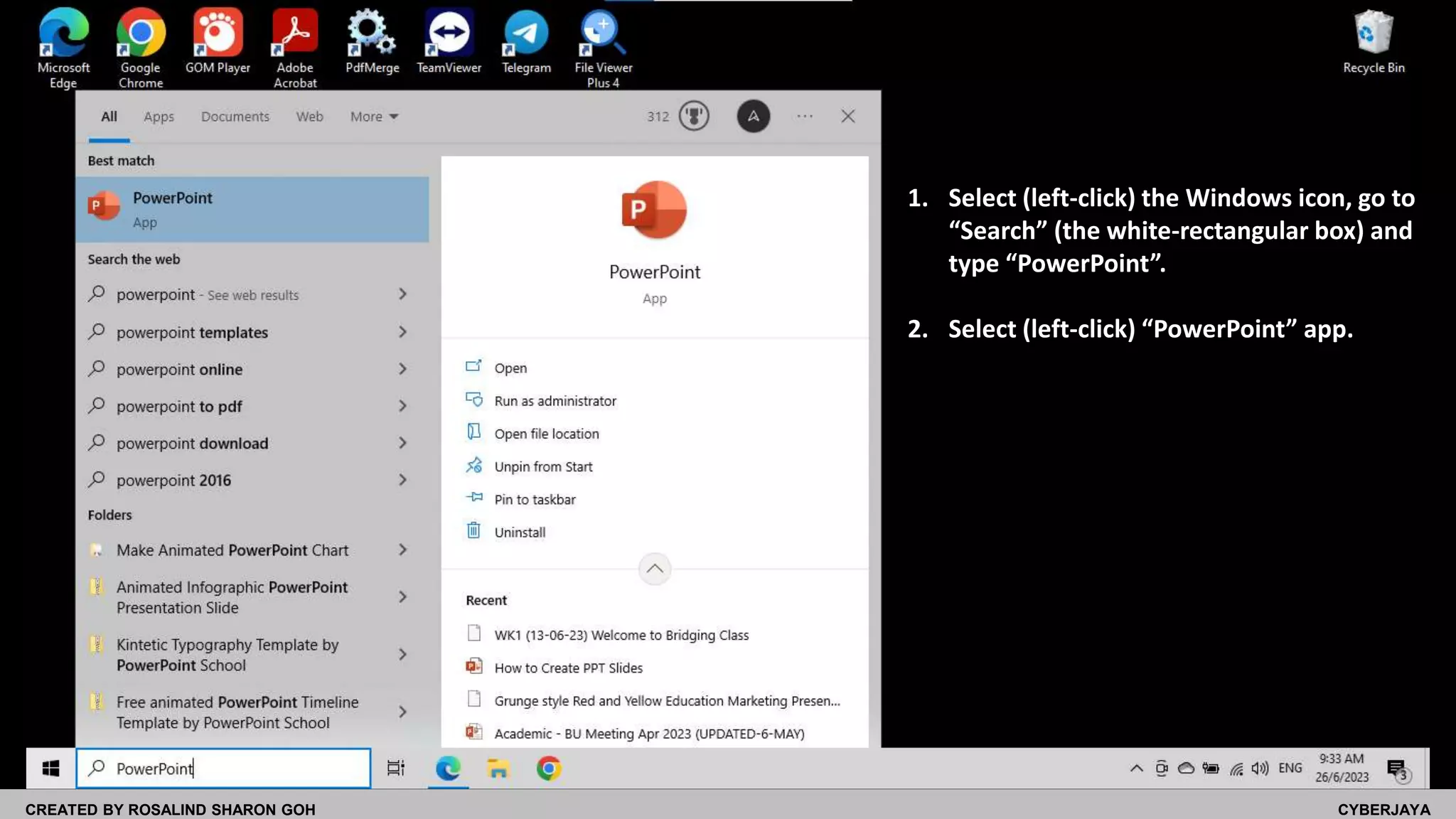Open the More dropdown
The height and width of the screenshot is (819, 1456).
pos(374,117)
